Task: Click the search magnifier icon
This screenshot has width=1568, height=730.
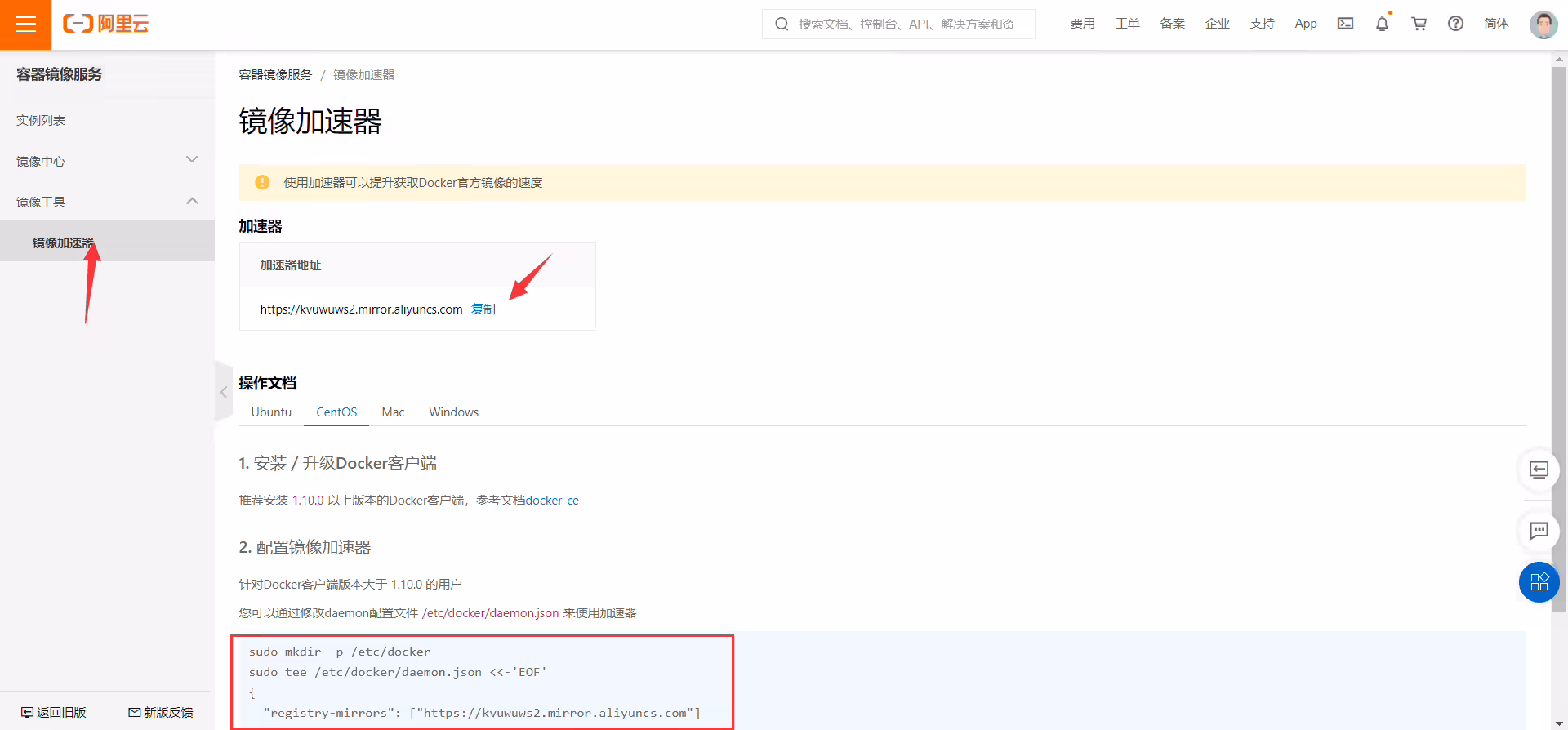Action: click(782, 24)
